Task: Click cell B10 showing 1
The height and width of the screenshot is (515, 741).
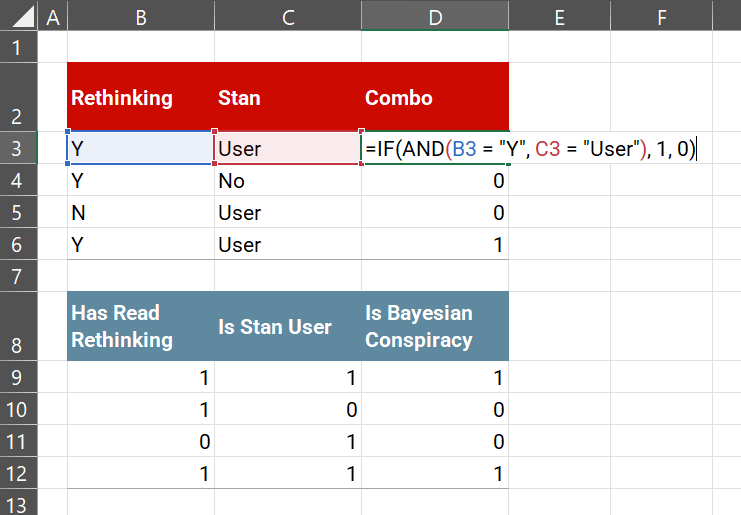Action: pos(141,409)
